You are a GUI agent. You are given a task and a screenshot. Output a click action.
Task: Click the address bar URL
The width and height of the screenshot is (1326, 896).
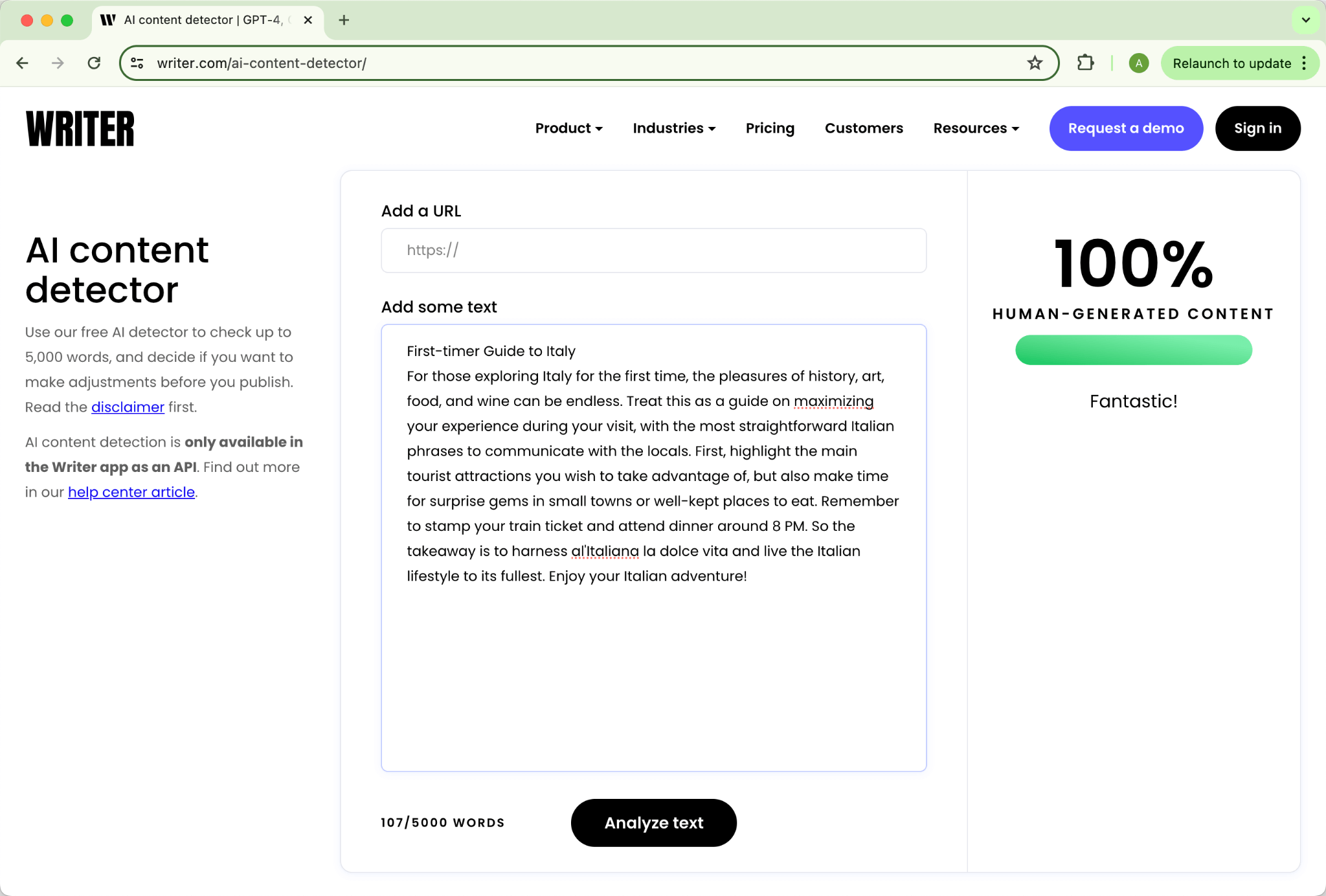262,63
